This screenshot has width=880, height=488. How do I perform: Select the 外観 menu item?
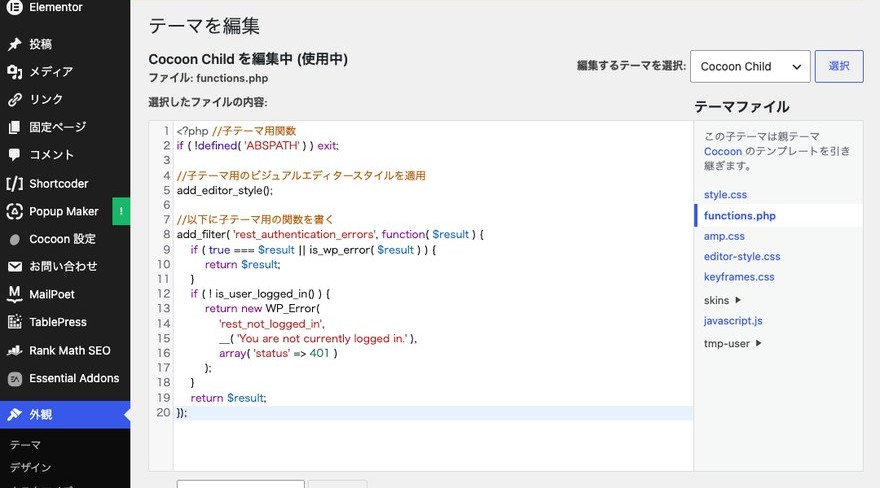point(65,415)
